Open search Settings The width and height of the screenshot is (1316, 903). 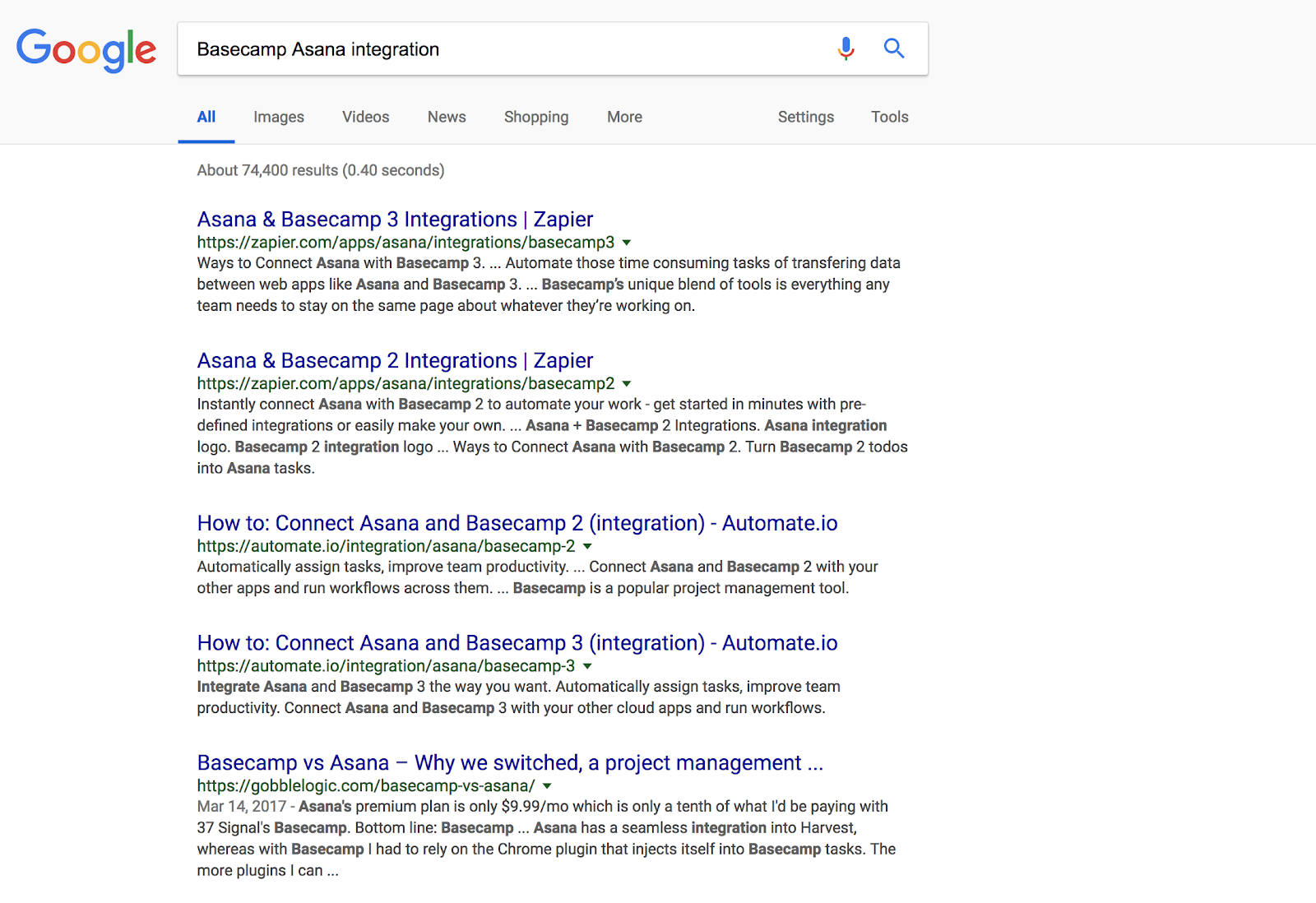point(806,117)
